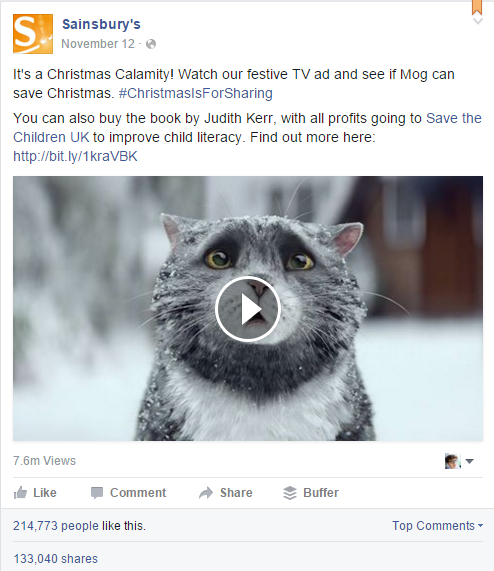Click the globe public-audience icon
This screenshot has width=494, height=571.
tap(151, 44)
